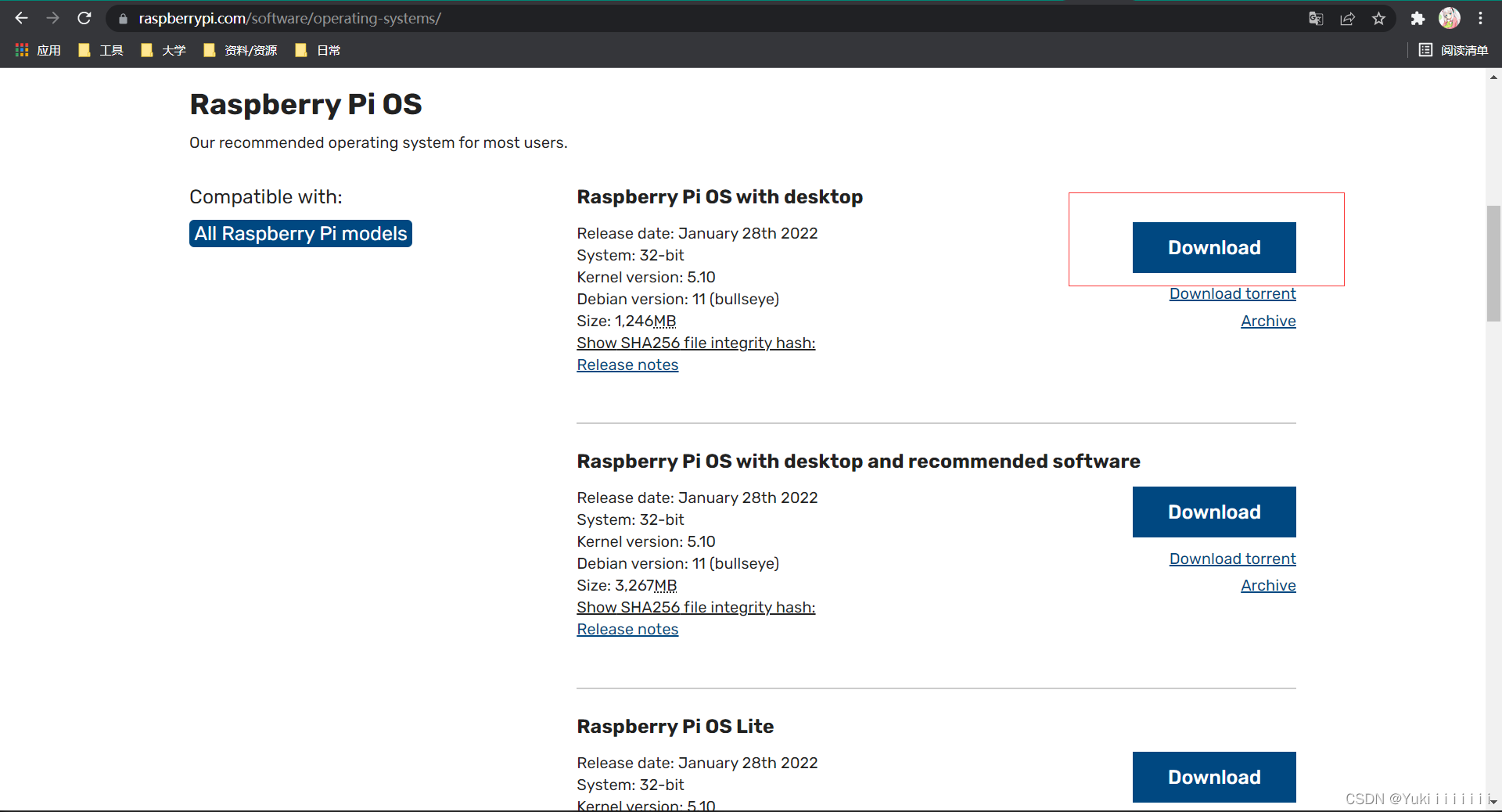Open the Chrome three-dot menu
Viewport: 1502px width, 812px height.
pyautogui.click(x=1481, y=18)
